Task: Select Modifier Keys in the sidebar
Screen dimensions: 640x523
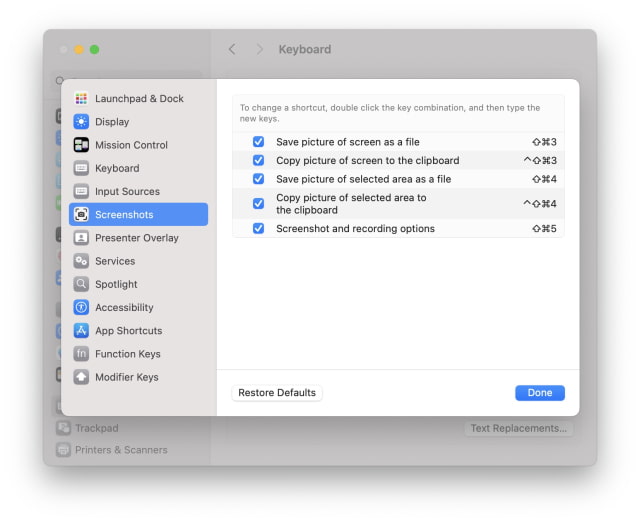Action: (x=126, y=377)
